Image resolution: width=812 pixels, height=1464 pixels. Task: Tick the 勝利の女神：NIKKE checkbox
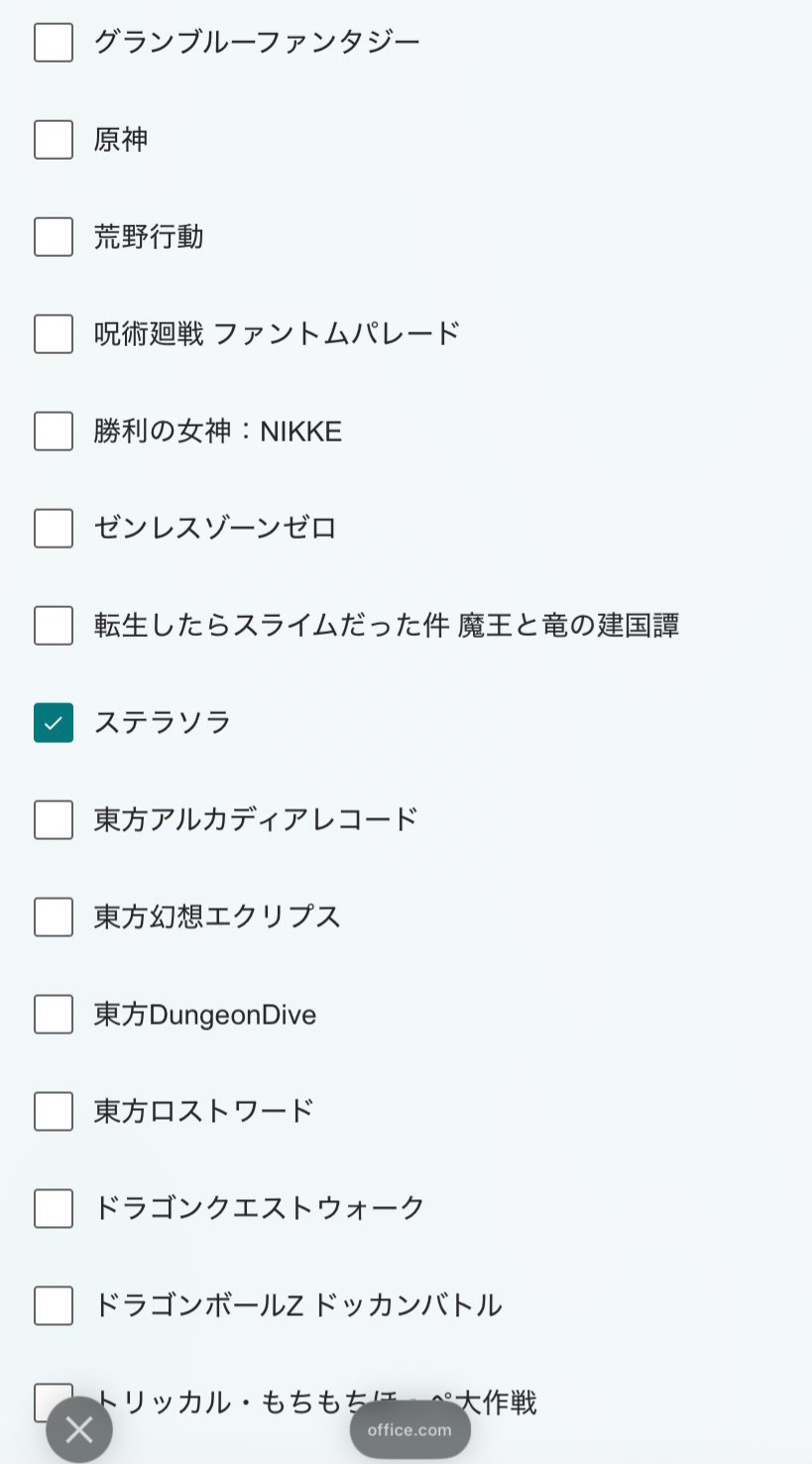click(x=54, y=431)
